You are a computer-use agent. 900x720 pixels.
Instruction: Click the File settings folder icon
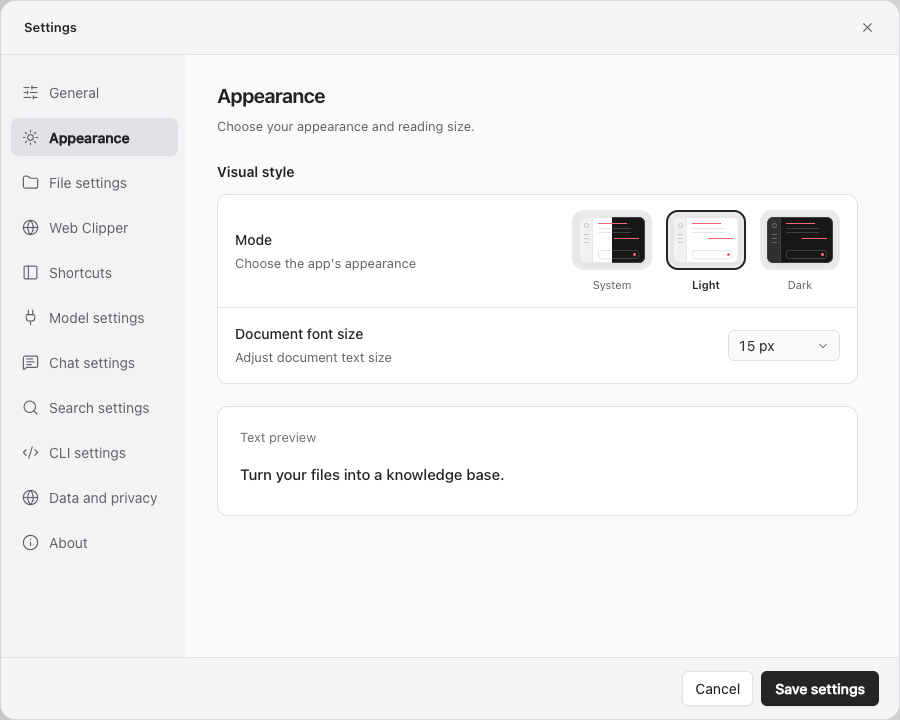coord(30,183)
